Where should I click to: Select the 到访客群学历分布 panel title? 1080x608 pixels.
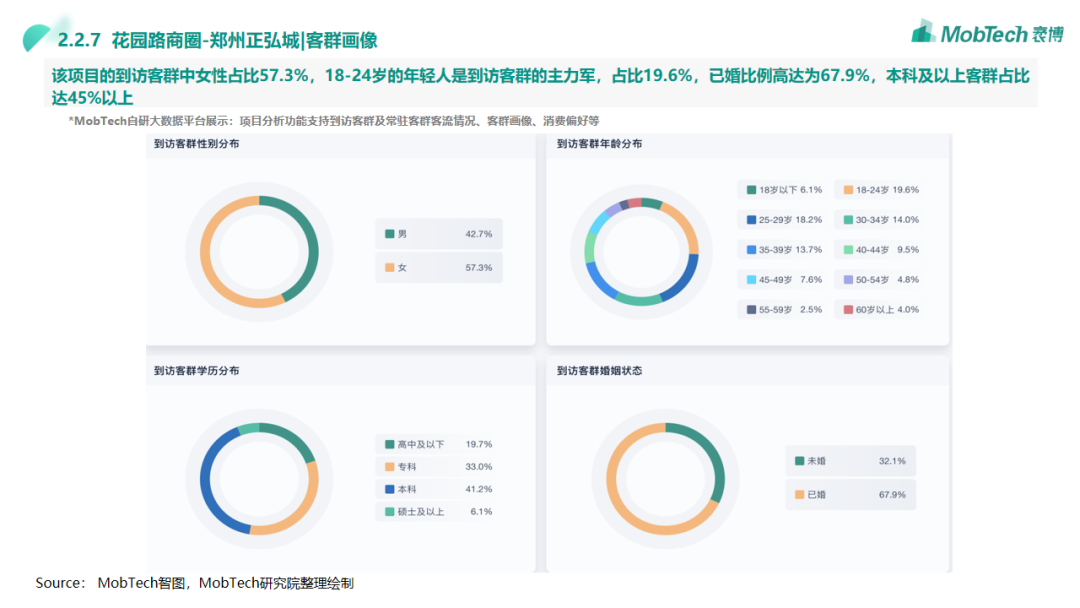197,371
